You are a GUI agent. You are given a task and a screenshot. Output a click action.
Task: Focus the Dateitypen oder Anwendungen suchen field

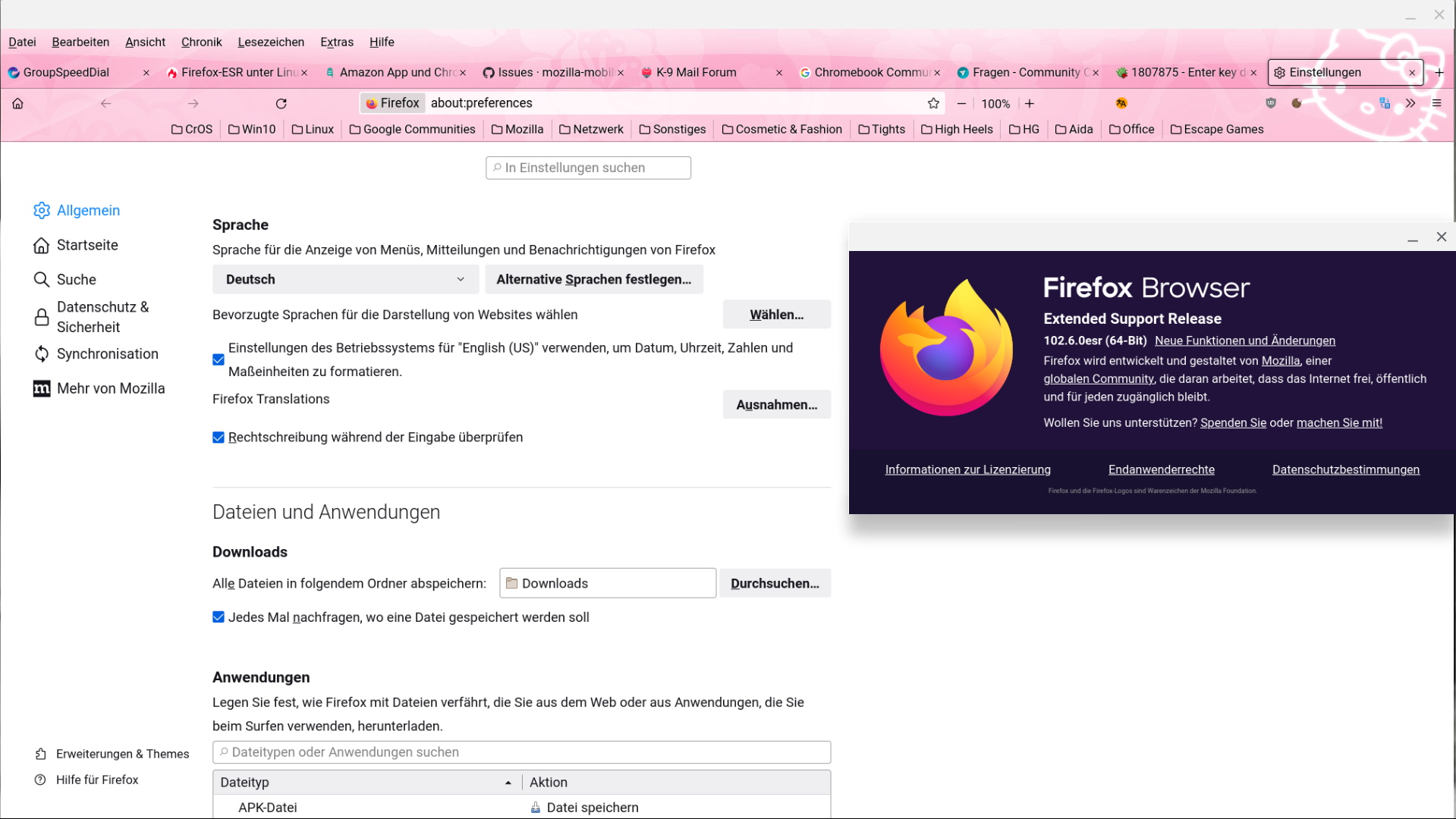pyautogui.click(x=522, y=752)
